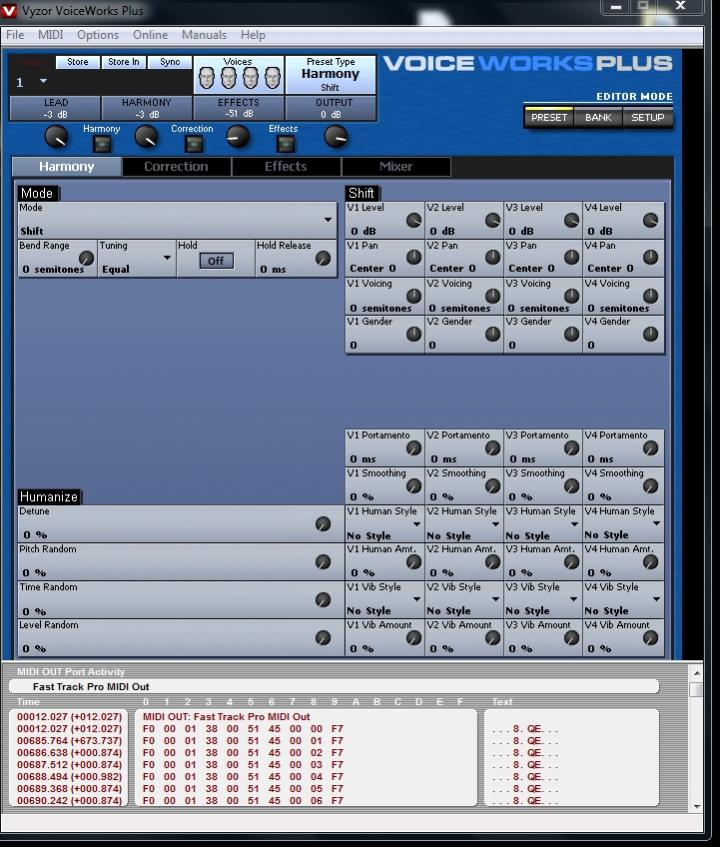Screen dimensions: 720x847
Task: Click the Store button
Action: (78, 62)
